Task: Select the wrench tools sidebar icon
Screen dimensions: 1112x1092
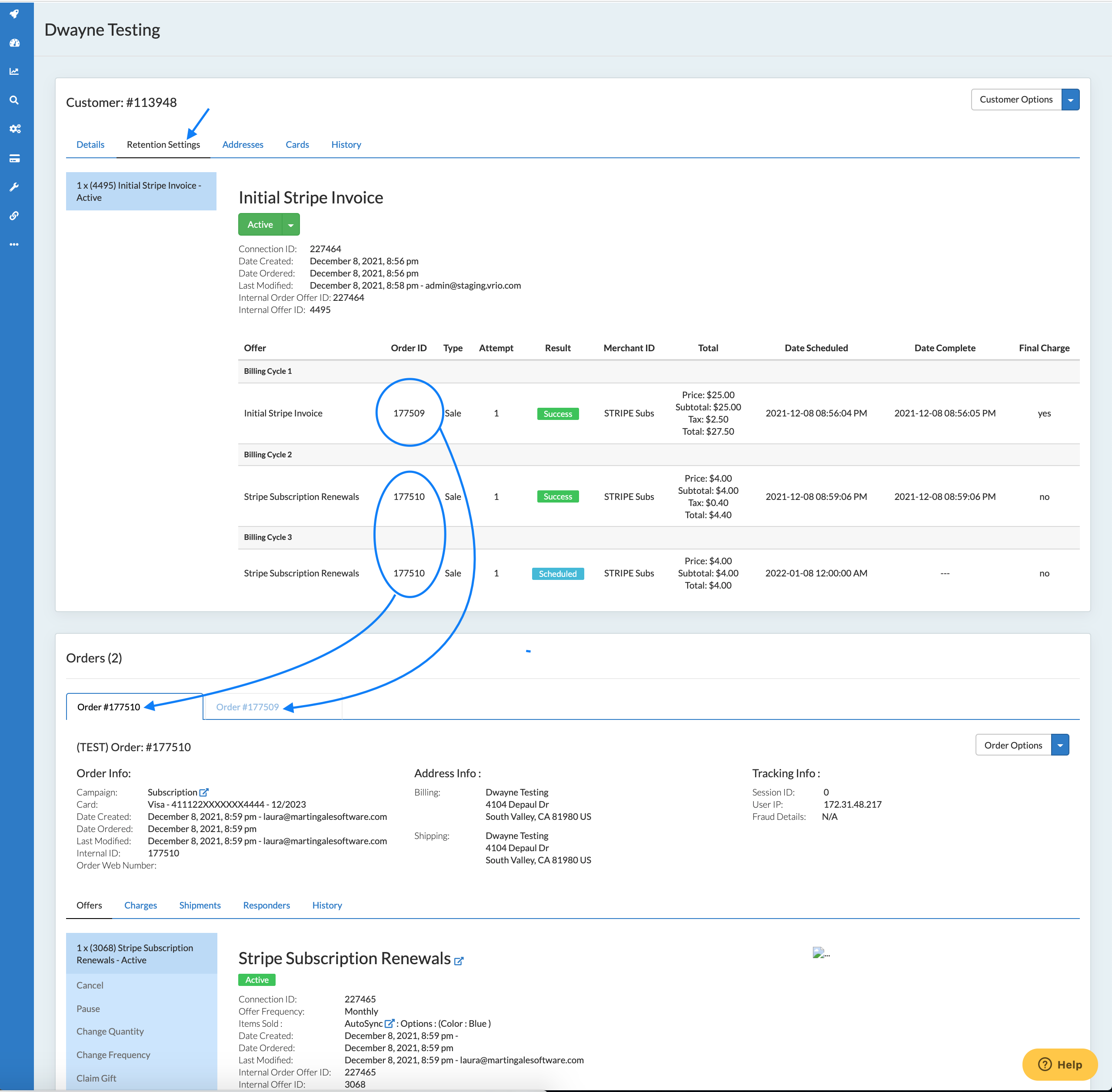Action: click(14, 187)
